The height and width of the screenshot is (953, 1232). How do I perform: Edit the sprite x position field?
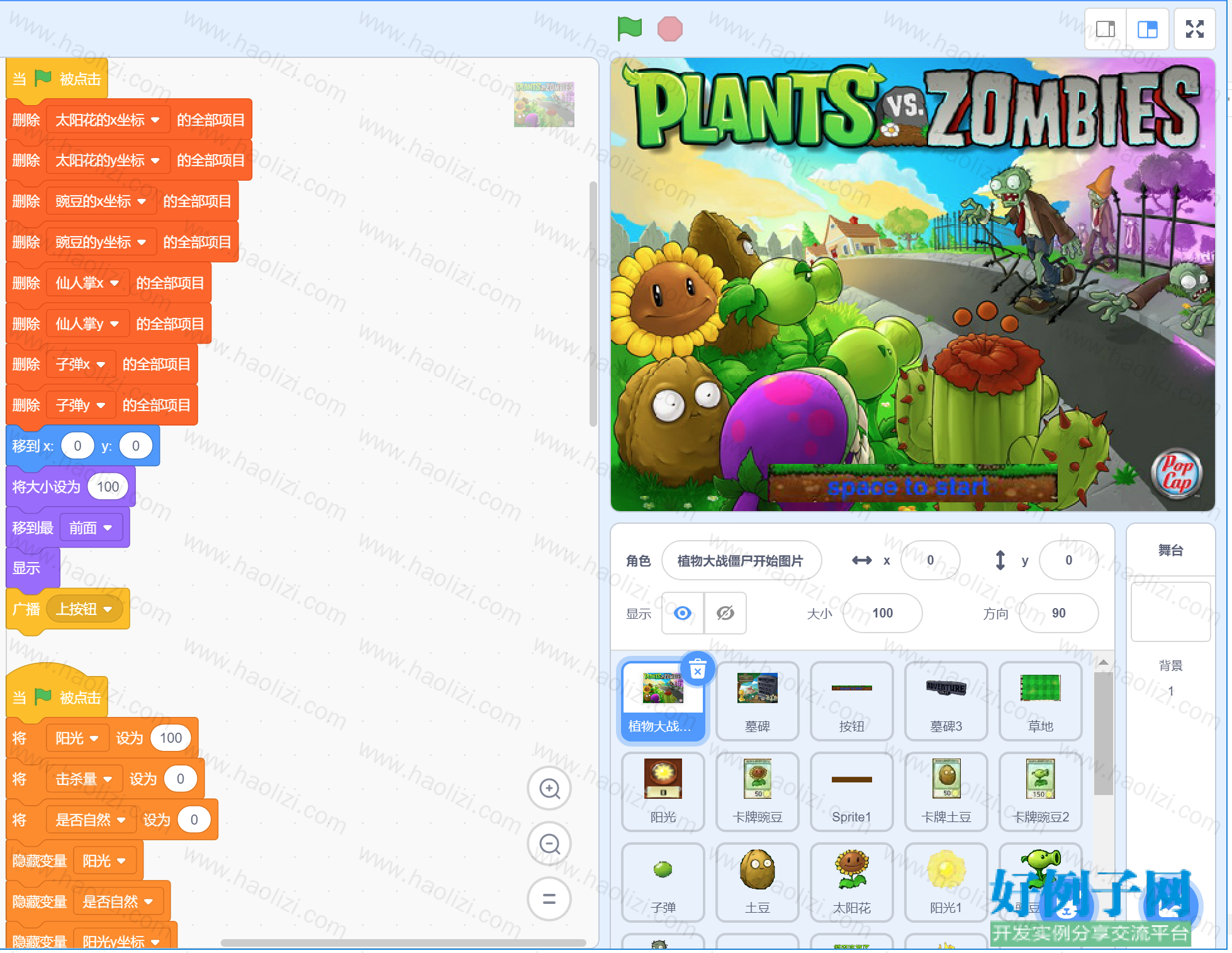point(931,560)
